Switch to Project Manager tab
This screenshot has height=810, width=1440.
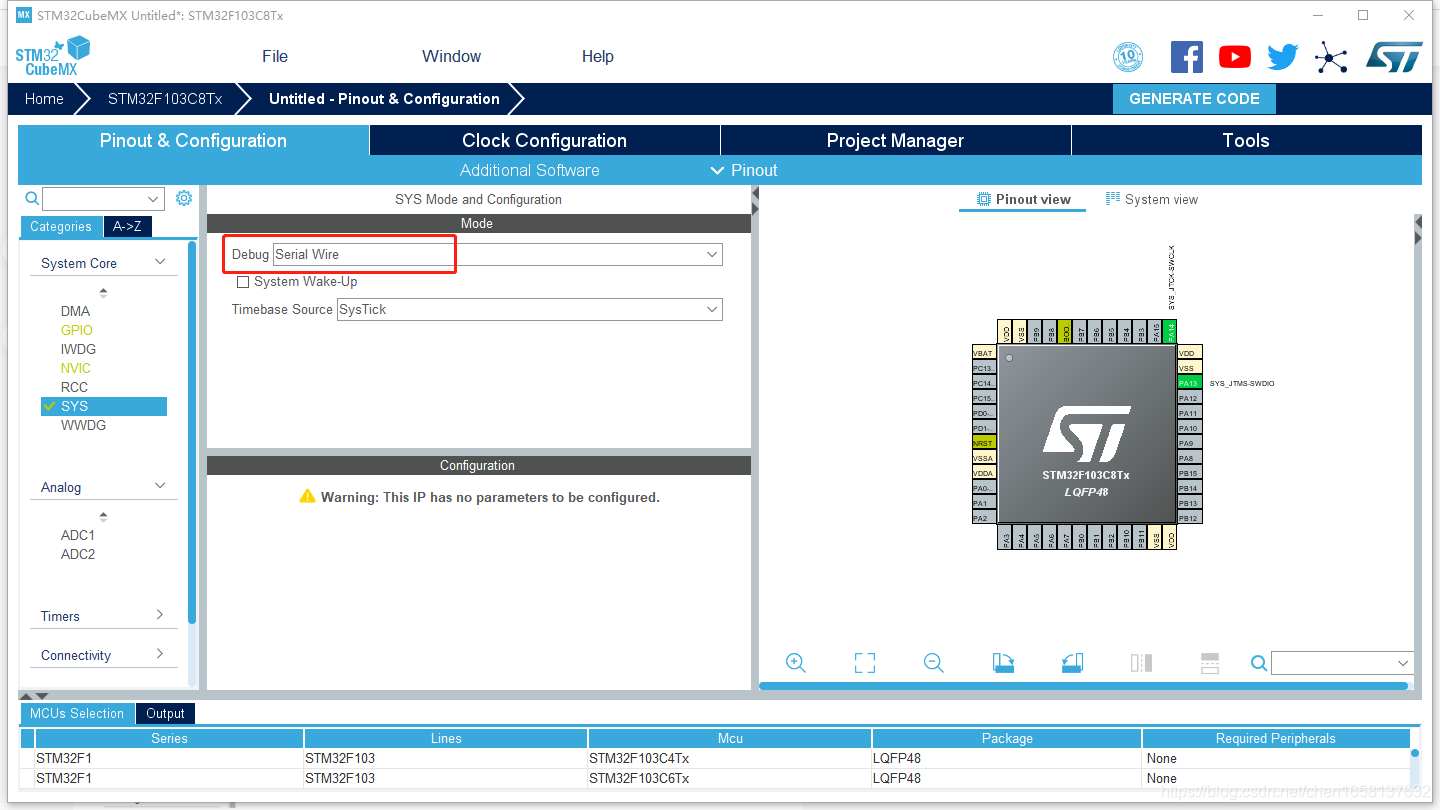click(895, 141)
